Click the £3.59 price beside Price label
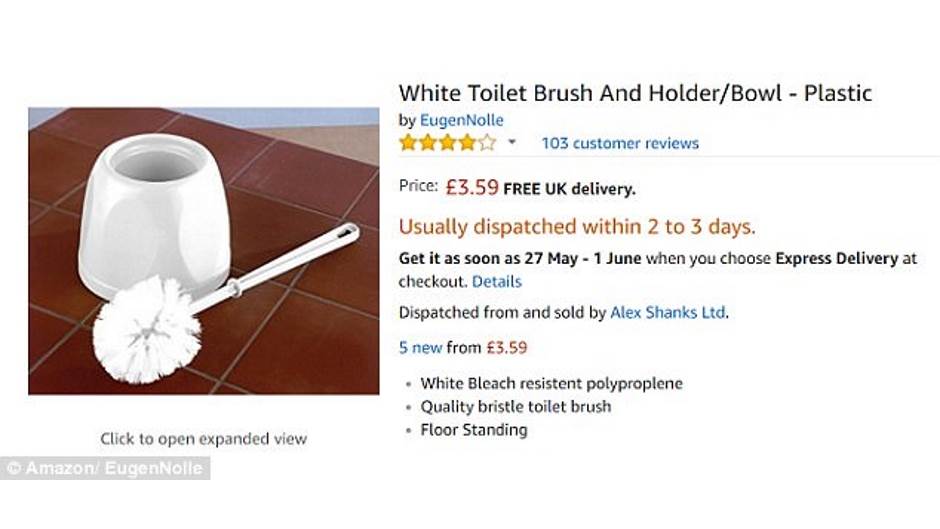The width and height of the screenshot is (940, 529). coord(472,187)
